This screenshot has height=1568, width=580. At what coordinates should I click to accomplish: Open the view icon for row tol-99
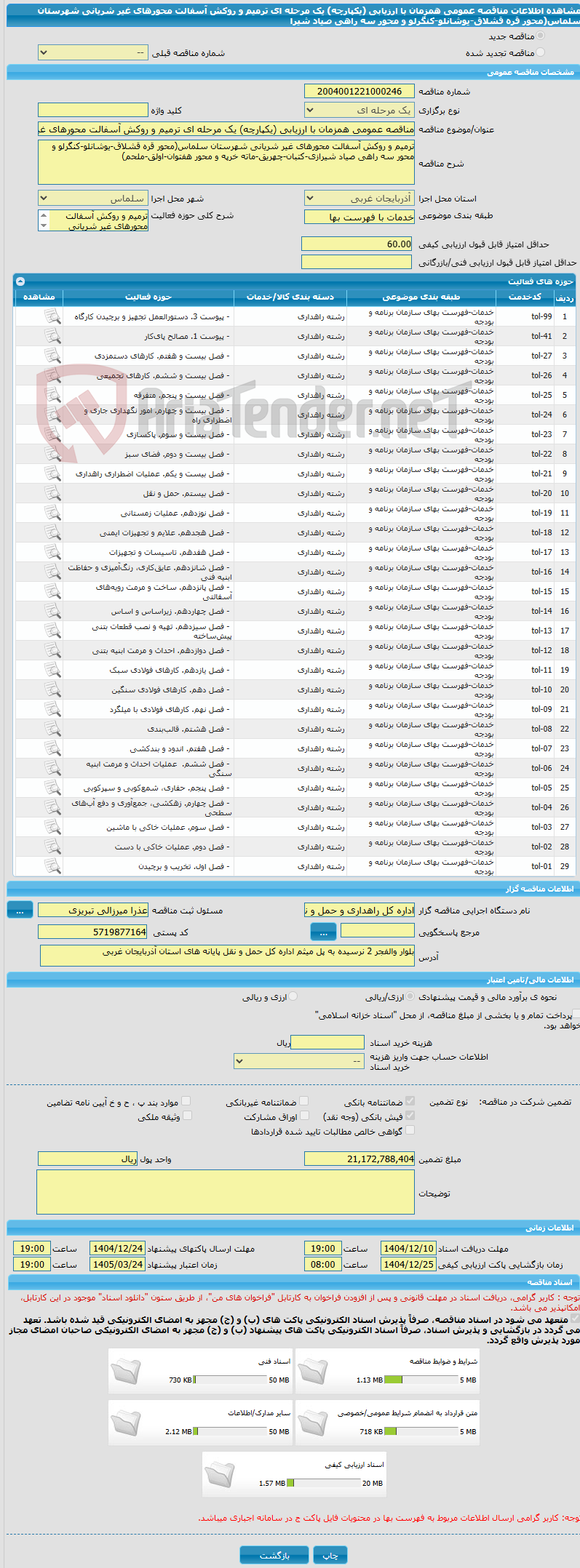point(52,316)
